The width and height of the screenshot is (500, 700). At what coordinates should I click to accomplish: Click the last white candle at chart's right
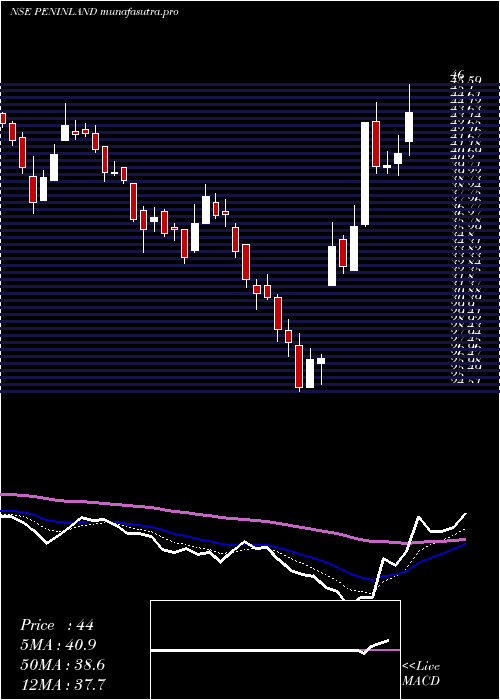(409, 127)
